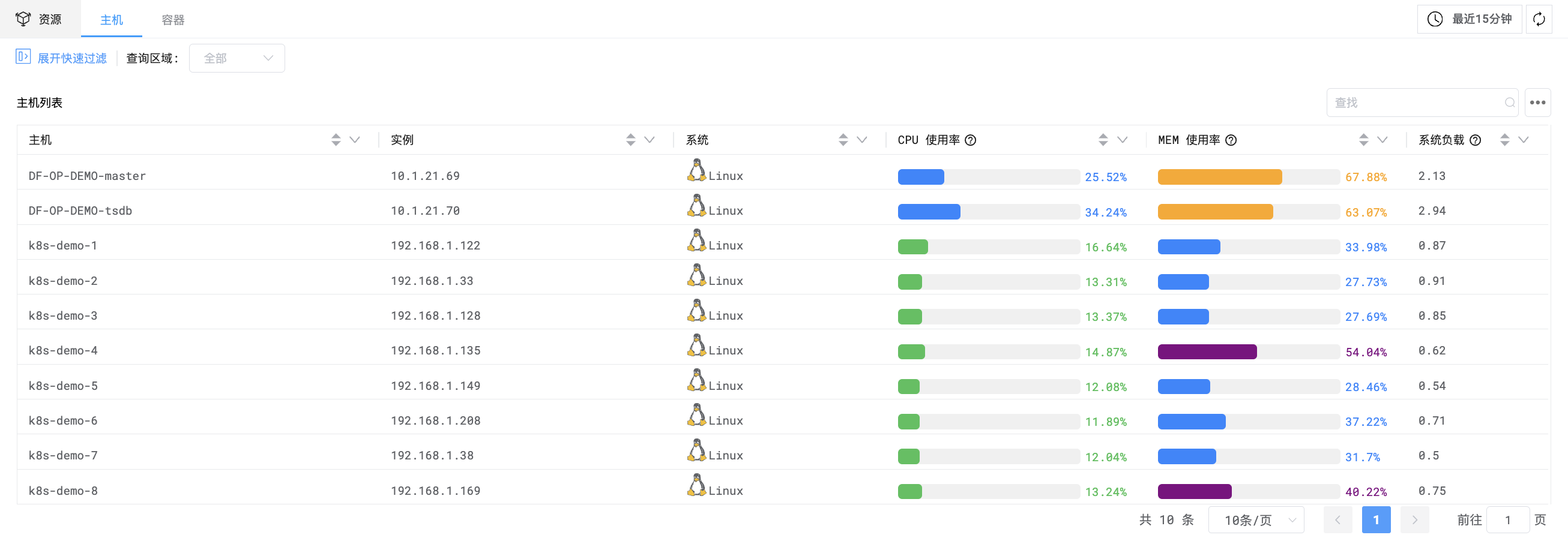Image resolution: width=1568 pixels, height=553 pixels.
Task: Click the 资源 cube icon
Action: pos(23,19)
